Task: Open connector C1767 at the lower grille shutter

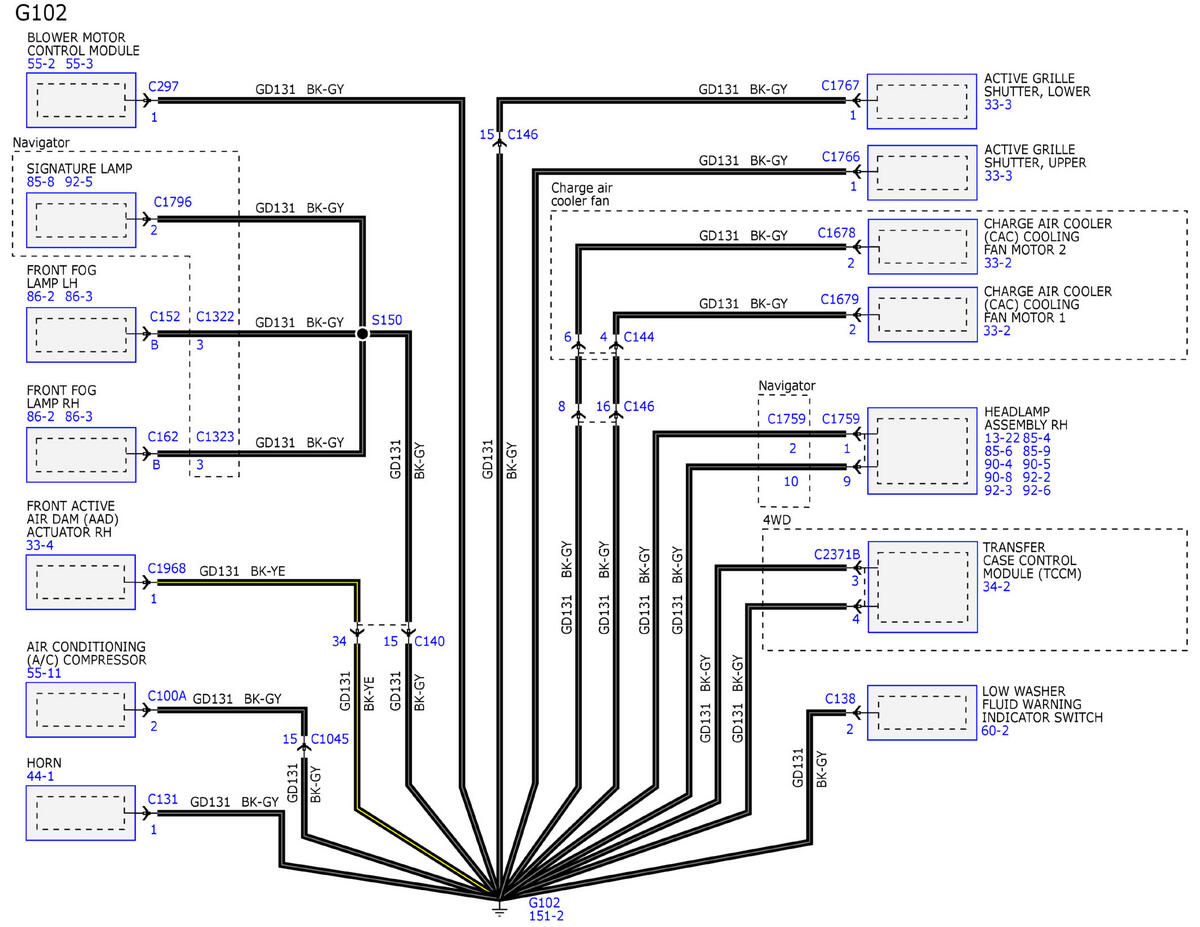Action: tap(840, 87)
